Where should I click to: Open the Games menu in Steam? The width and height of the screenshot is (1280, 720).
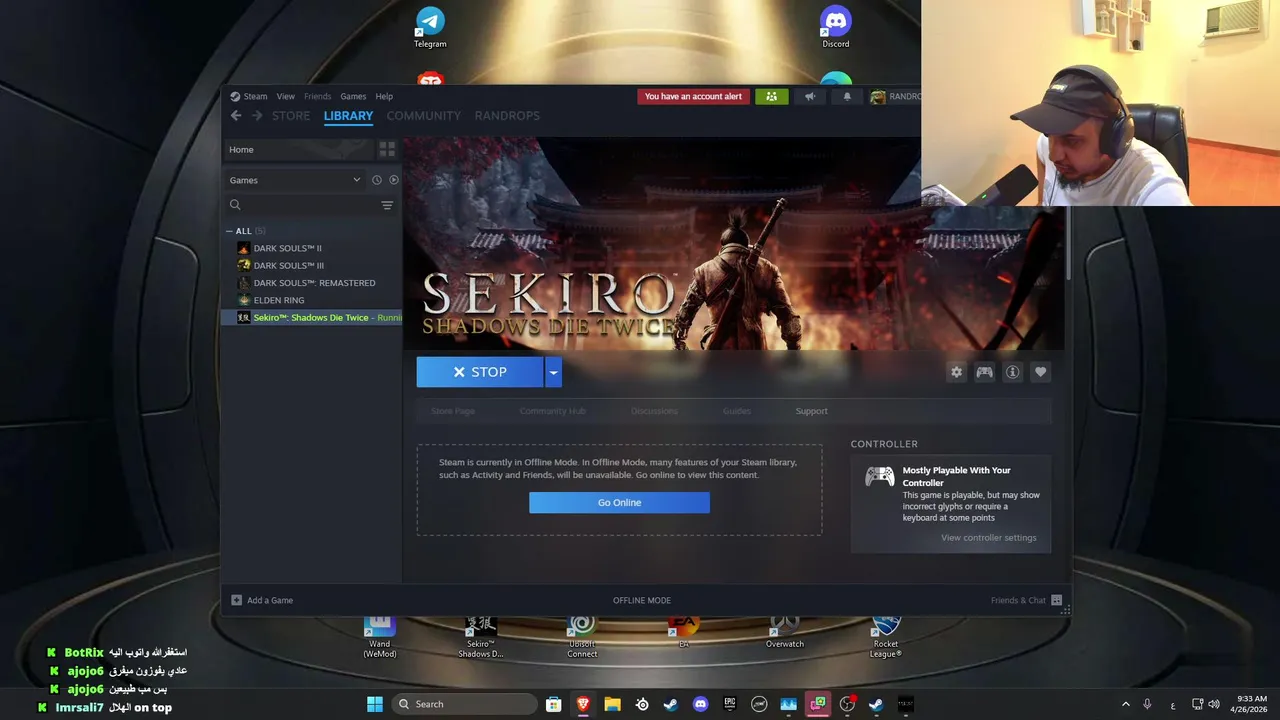(x=353, y=96)
